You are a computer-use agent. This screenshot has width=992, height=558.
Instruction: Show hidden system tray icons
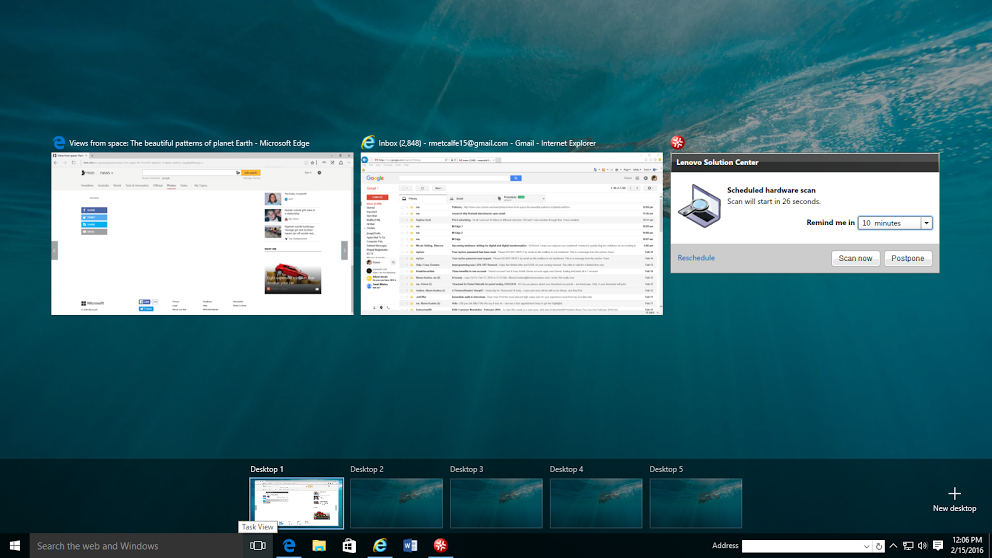coord(893,546)
